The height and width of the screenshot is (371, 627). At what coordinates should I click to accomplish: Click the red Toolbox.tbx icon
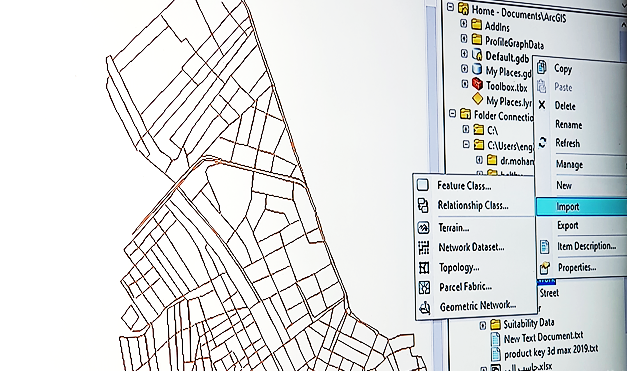tap(477, 84)
